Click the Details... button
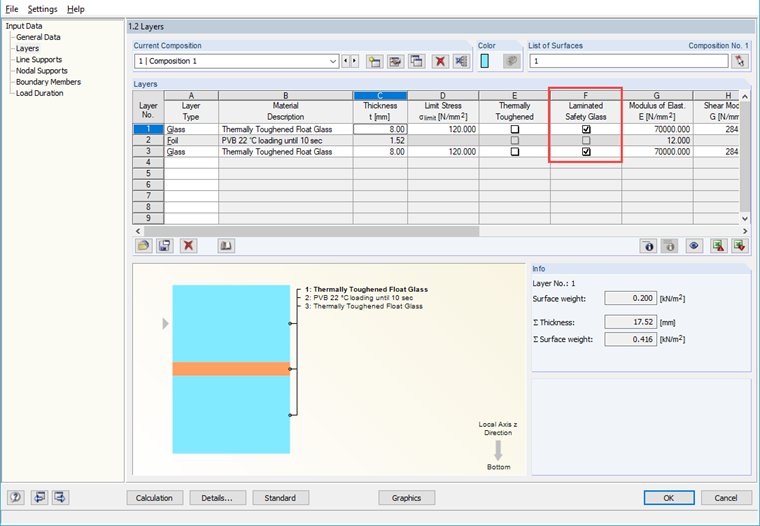This screenshot has width=760, height=526. tap(217, 498)
